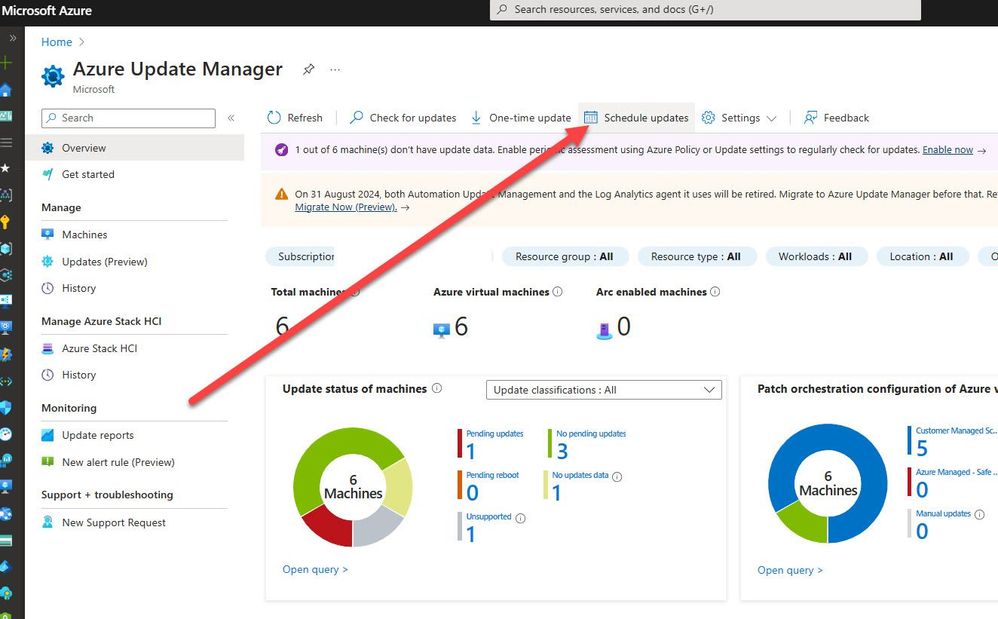Click the New alert rule icon

(x=48, y=461)
